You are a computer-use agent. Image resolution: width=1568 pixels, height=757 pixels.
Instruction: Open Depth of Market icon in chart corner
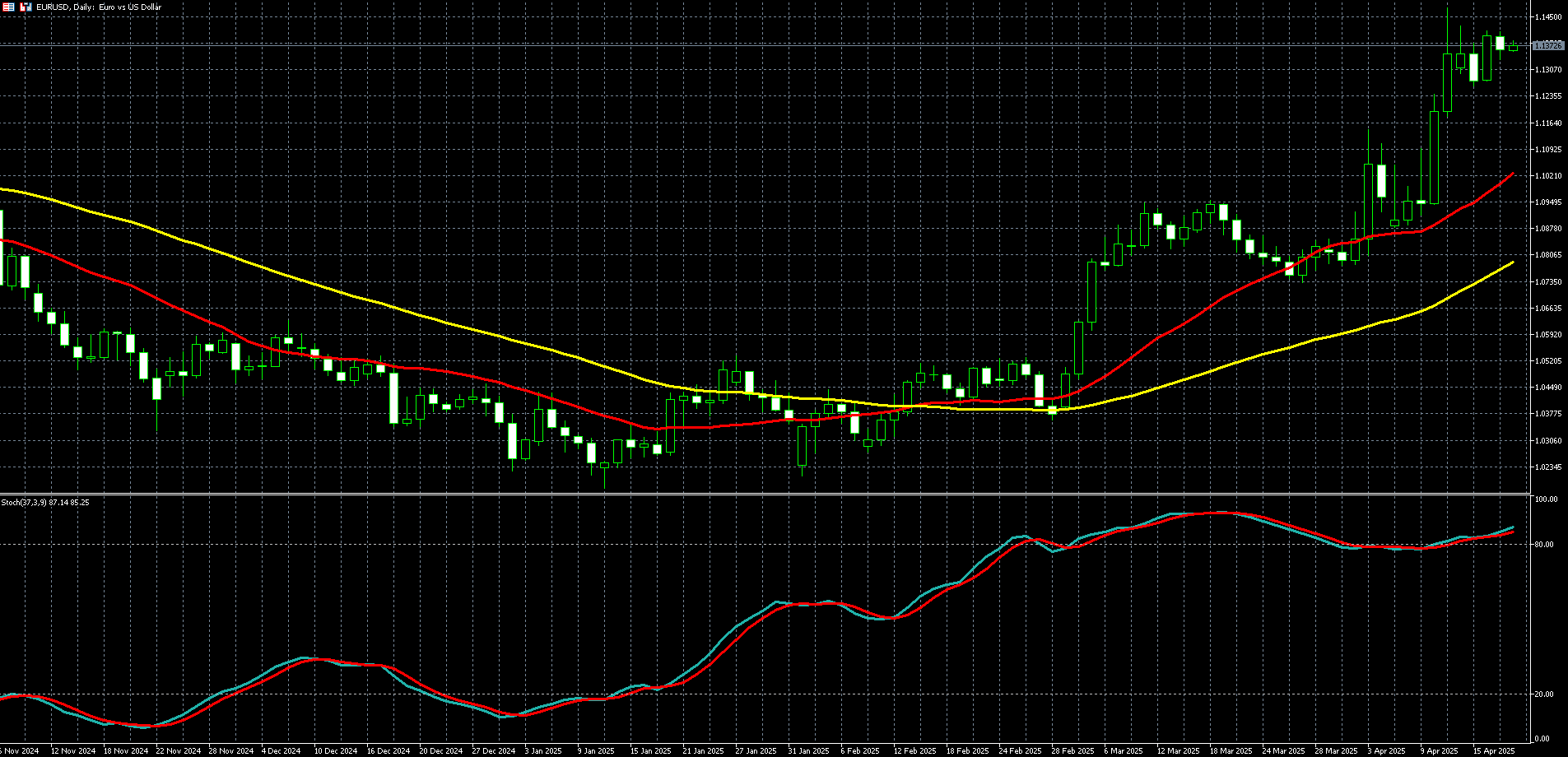[x=7, y=7]
